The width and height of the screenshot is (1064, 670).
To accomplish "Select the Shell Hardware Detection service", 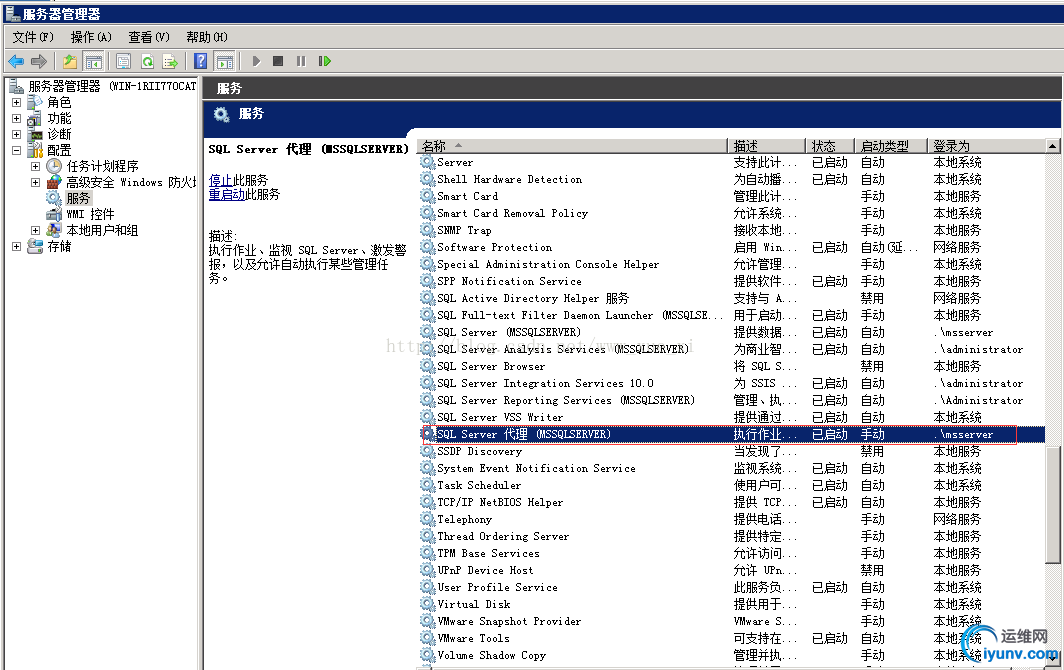I will [732, 180].
